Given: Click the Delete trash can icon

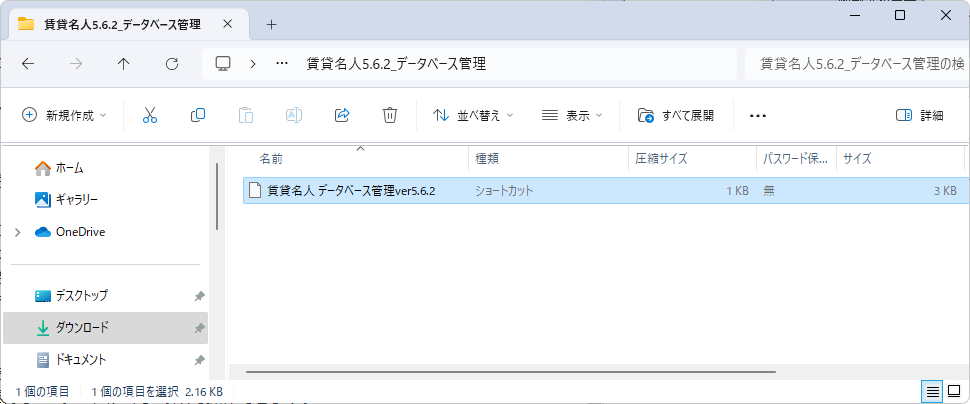Looking at the screenshot, I should coord(390,115).
